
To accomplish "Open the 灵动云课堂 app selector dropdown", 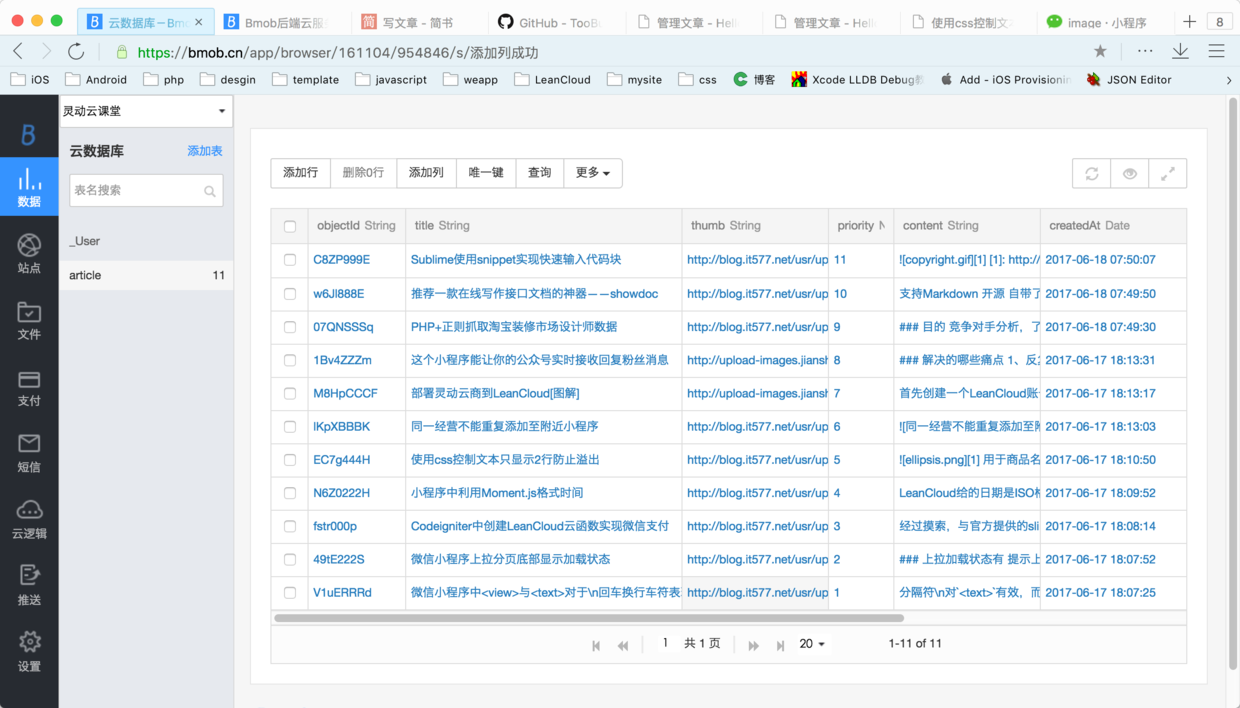I will tap(146, 111).
